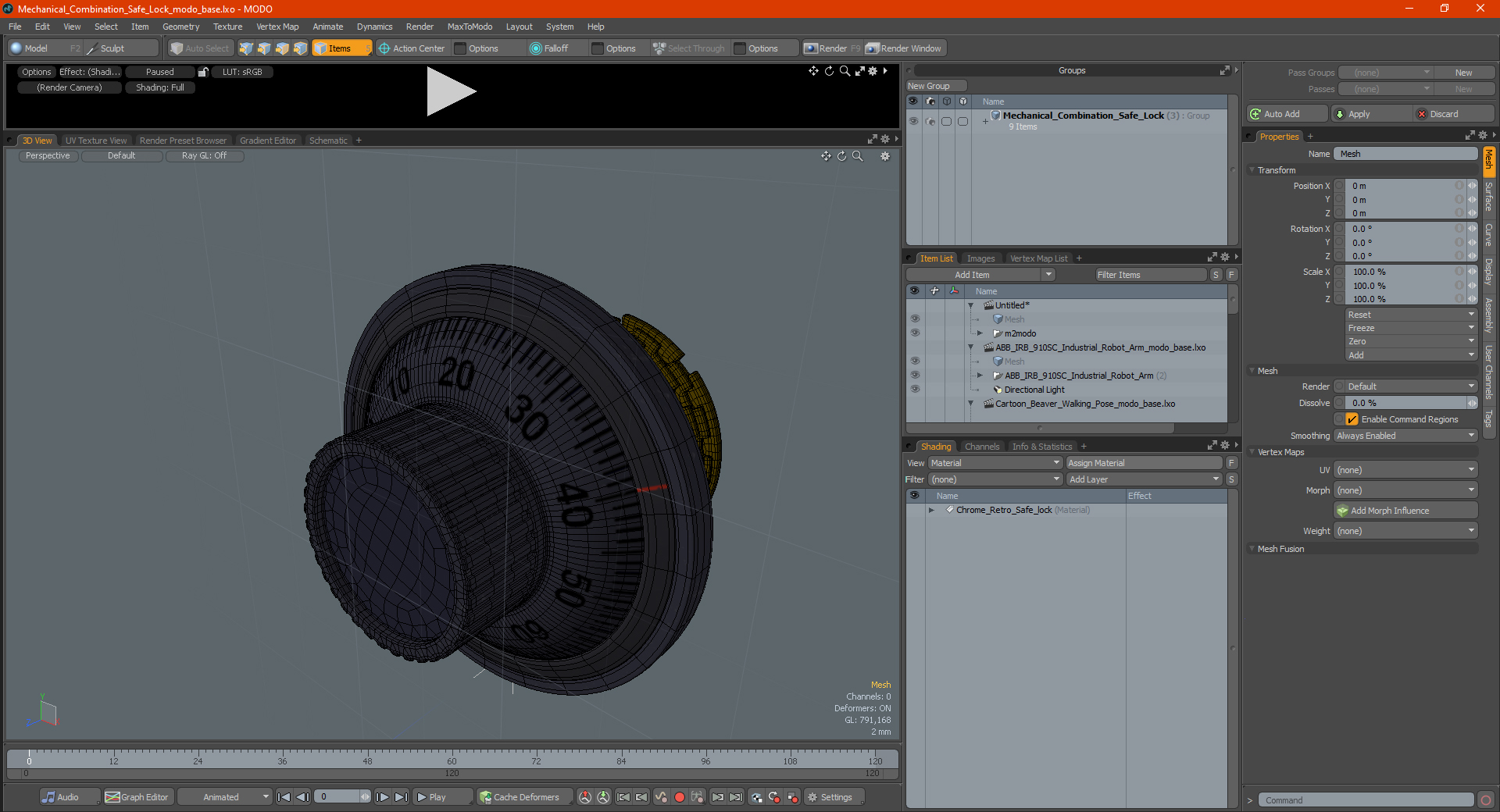Collapse the Untitled* scene

971,305
